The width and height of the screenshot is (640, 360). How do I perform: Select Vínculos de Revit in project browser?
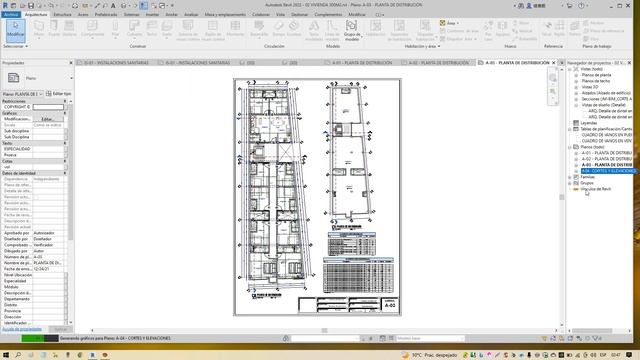596,189
